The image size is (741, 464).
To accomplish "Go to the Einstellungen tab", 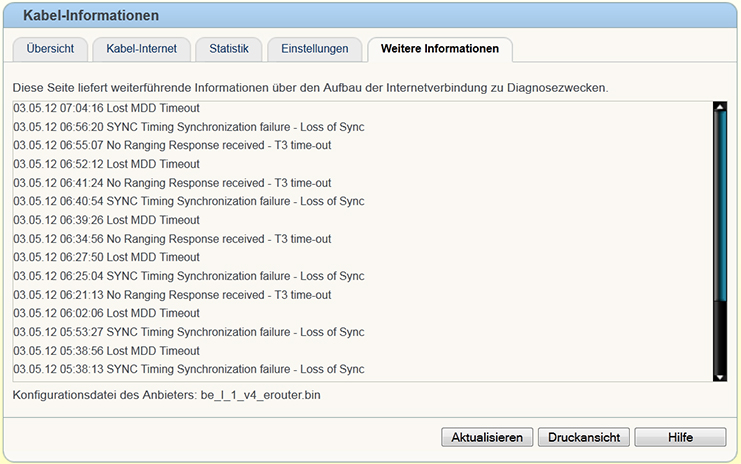I will coord(314,49).
